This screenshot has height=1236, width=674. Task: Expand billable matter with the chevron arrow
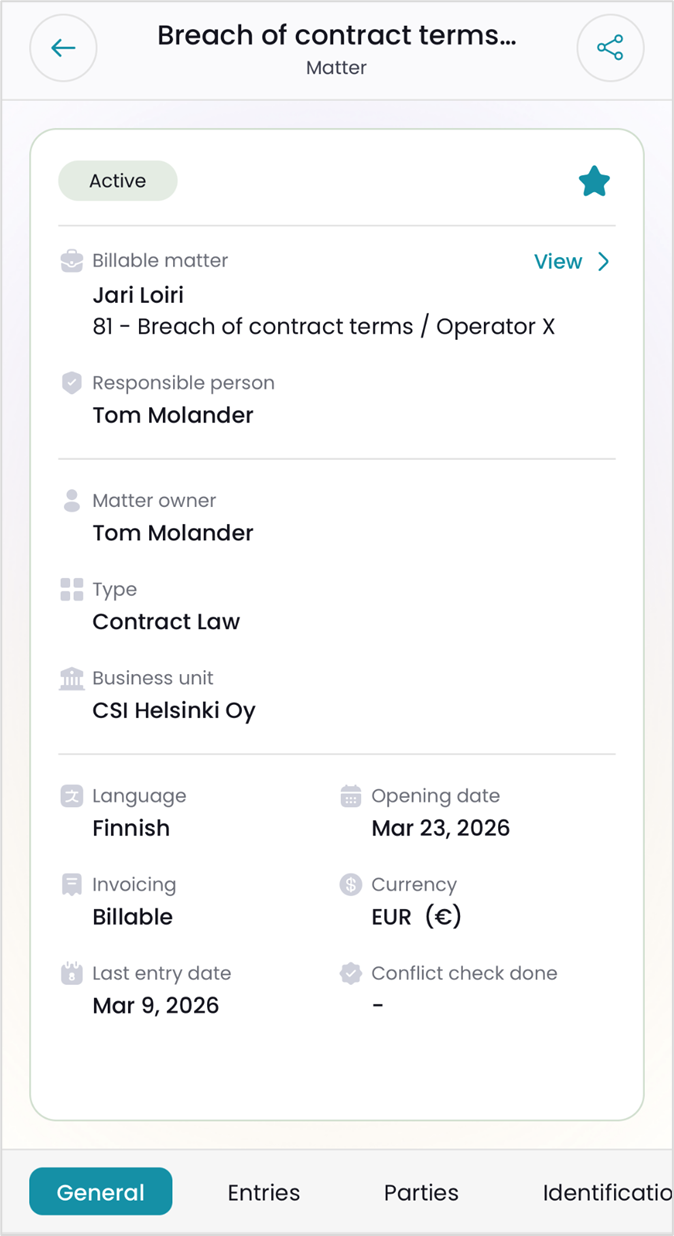(x=603, y=262)
